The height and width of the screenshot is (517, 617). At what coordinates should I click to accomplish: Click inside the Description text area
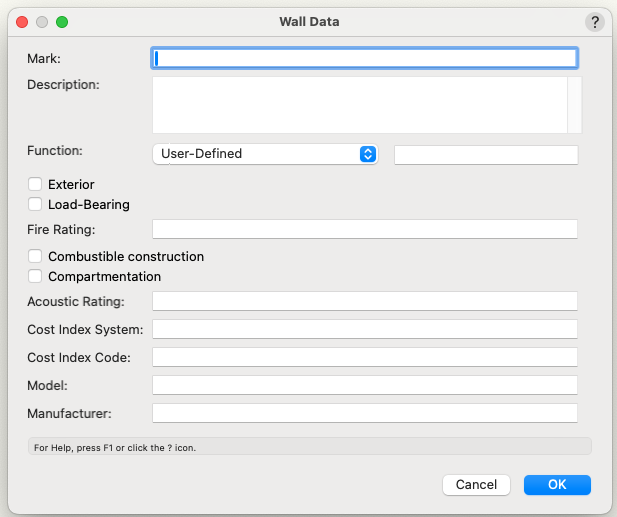[359, 105]
